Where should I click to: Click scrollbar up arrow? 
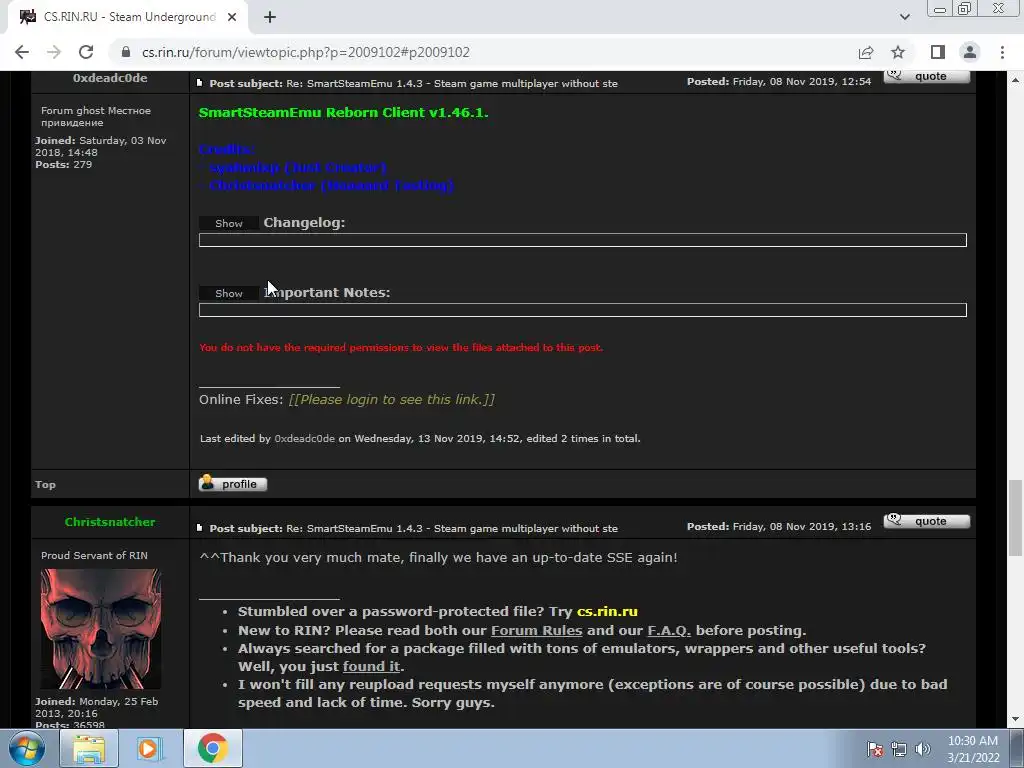tap(1014, 80)
